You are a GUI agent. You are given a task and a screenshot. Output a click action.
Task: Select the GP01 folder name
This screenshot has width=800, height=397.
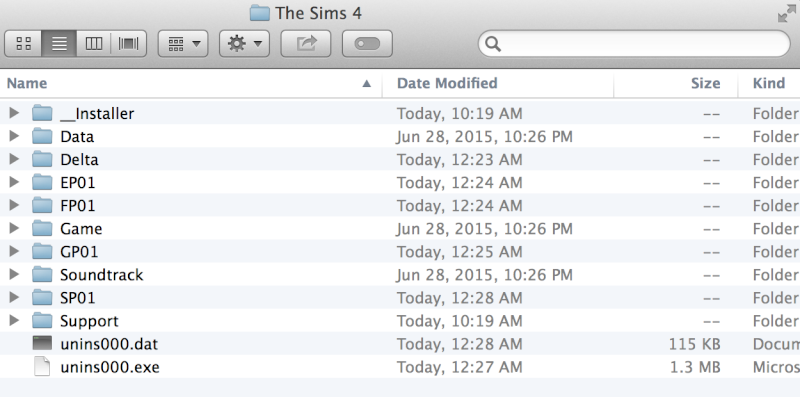coord(79,251)
